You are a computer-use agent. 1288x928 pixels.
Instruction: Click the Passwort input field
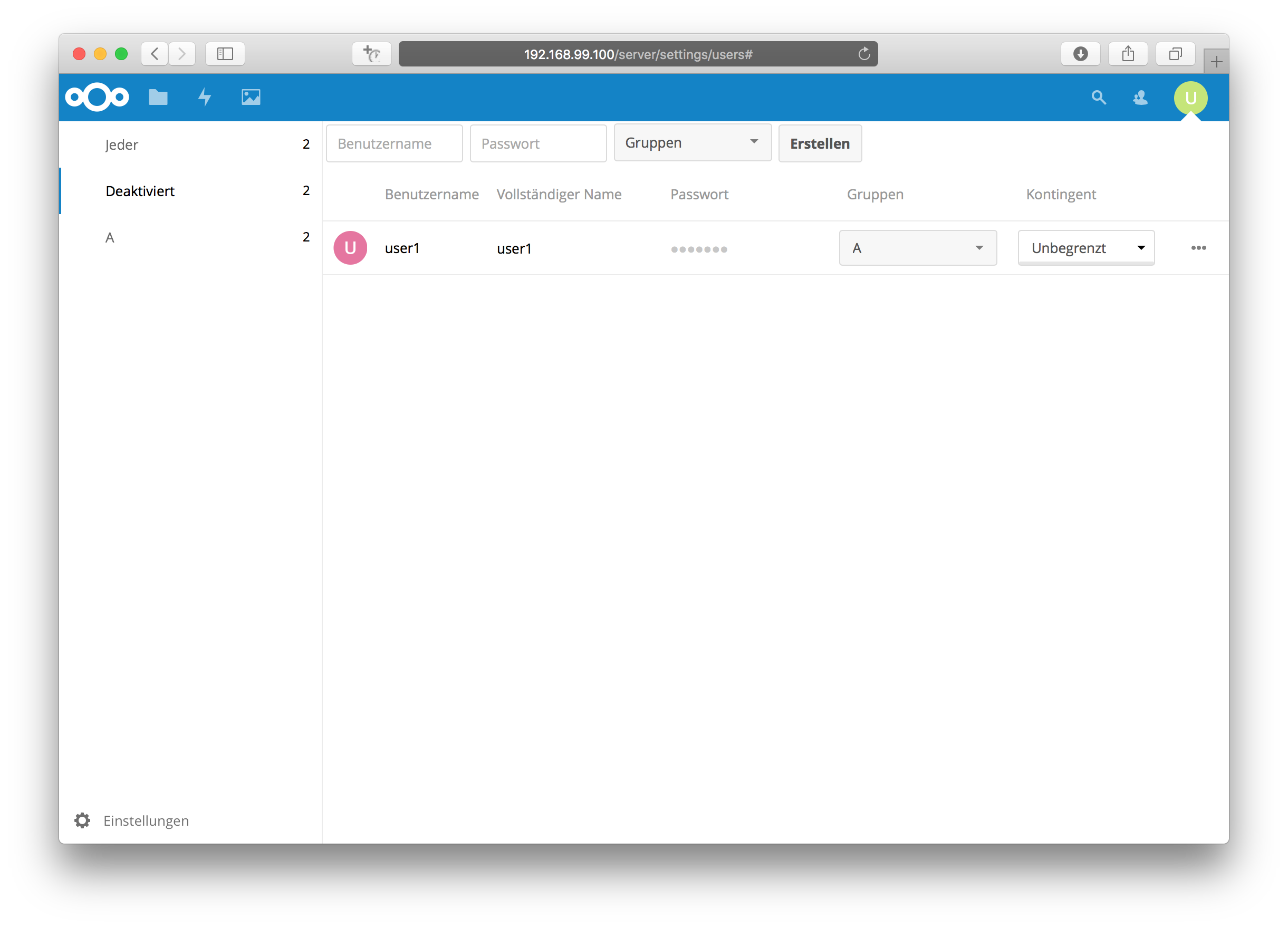click(538, 143)
